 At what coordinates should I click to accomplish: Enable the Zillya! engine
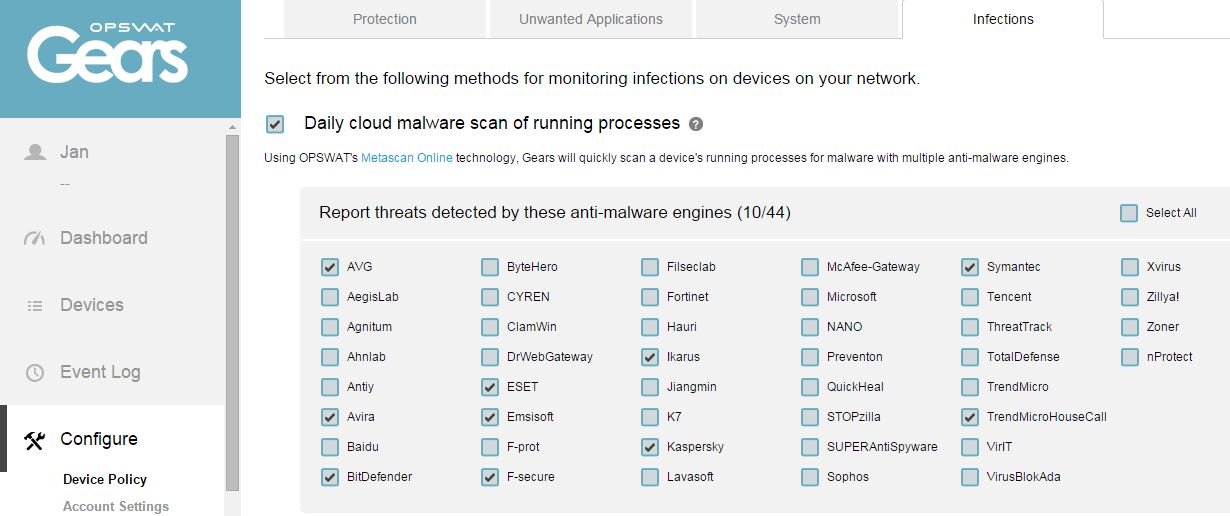1130,297
